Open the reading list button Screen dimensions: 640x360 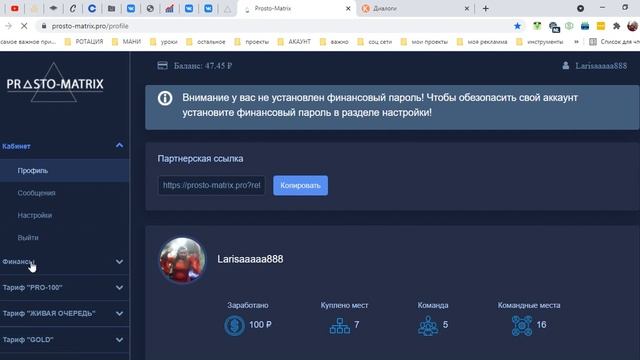(614, 42)
